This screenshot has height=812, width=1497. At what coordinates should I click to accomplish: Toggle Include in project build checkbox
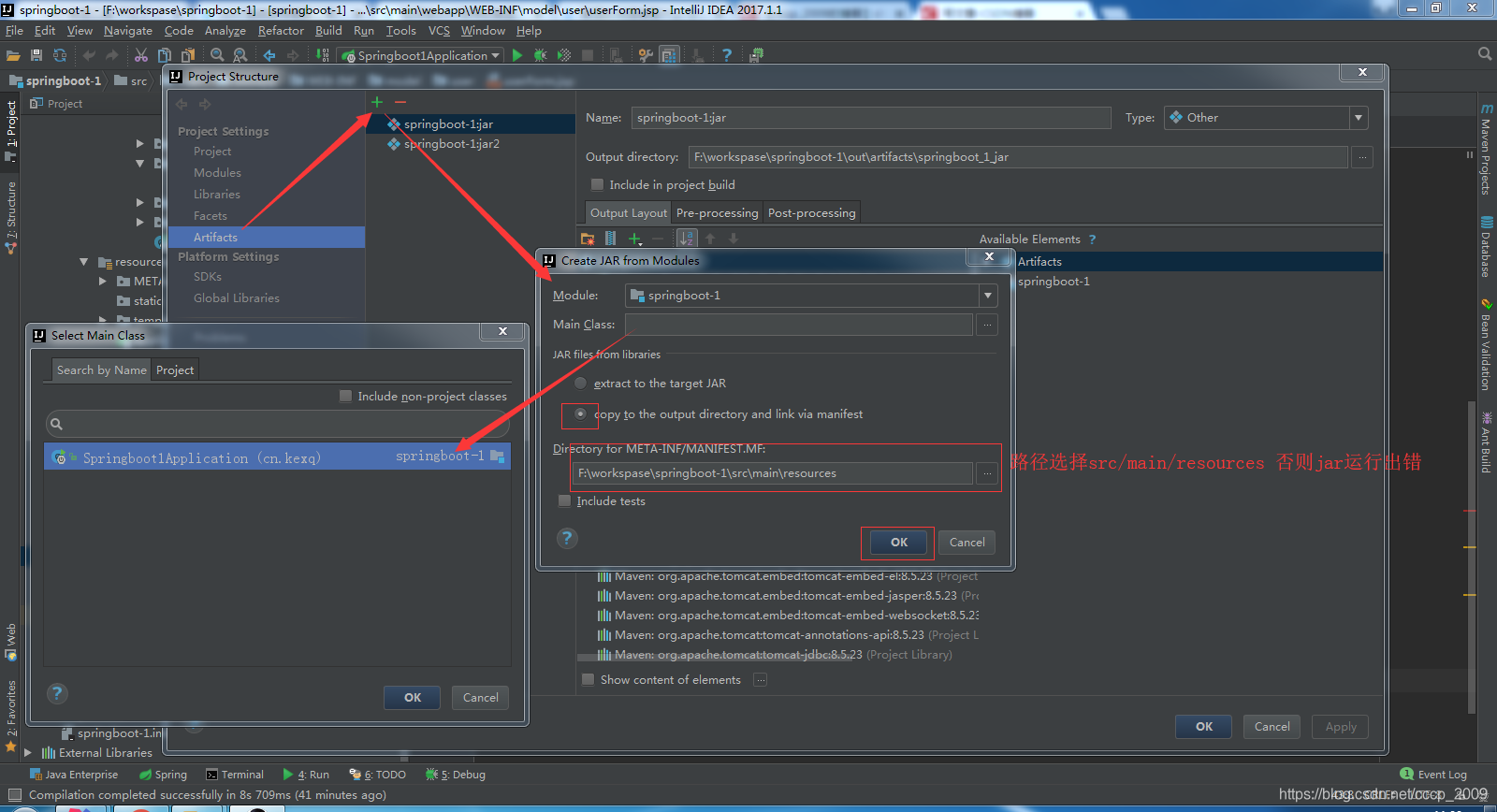coord(597,185)
